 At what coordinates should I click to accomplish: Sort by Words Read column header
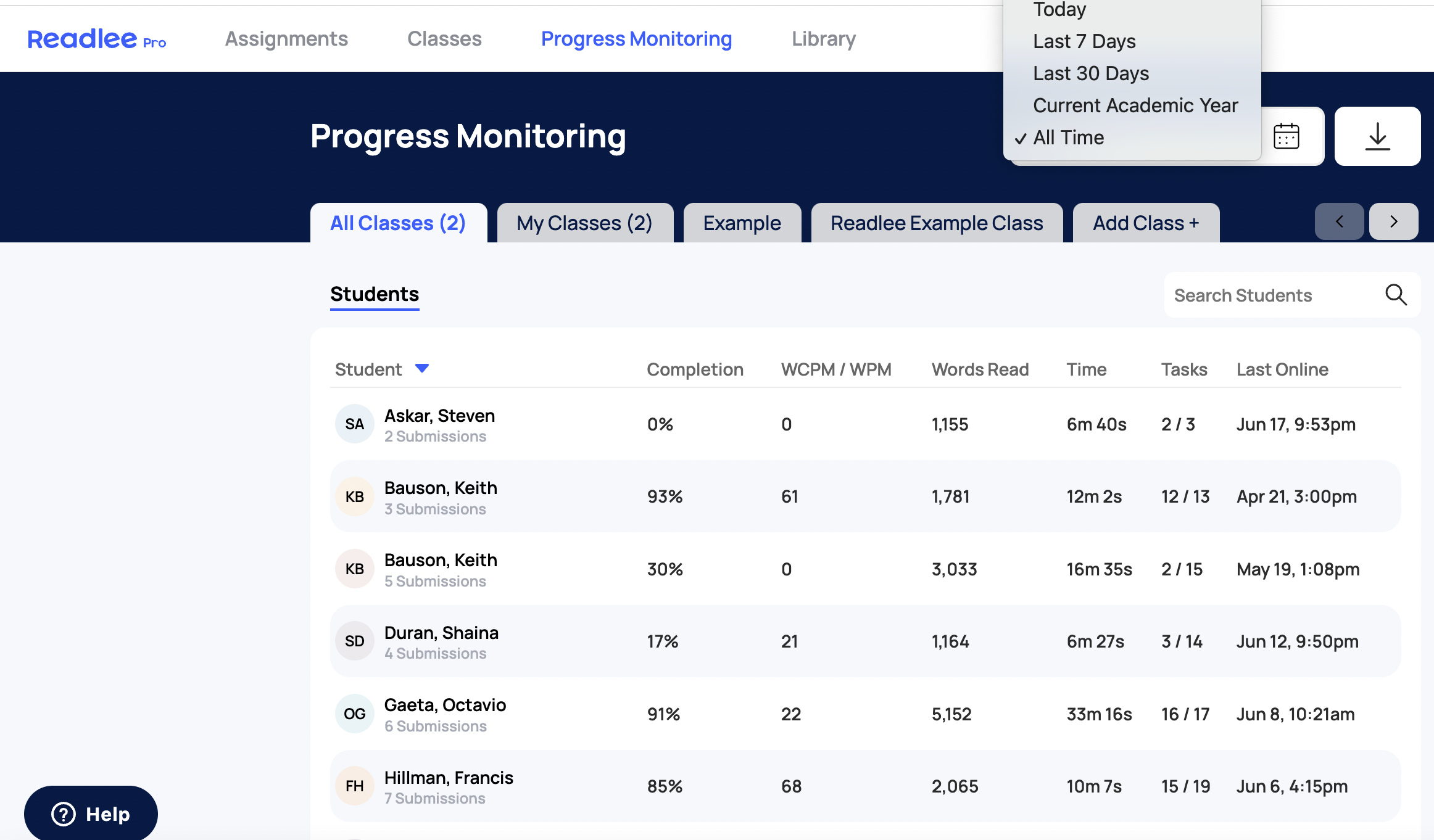(x=980, y=369)
